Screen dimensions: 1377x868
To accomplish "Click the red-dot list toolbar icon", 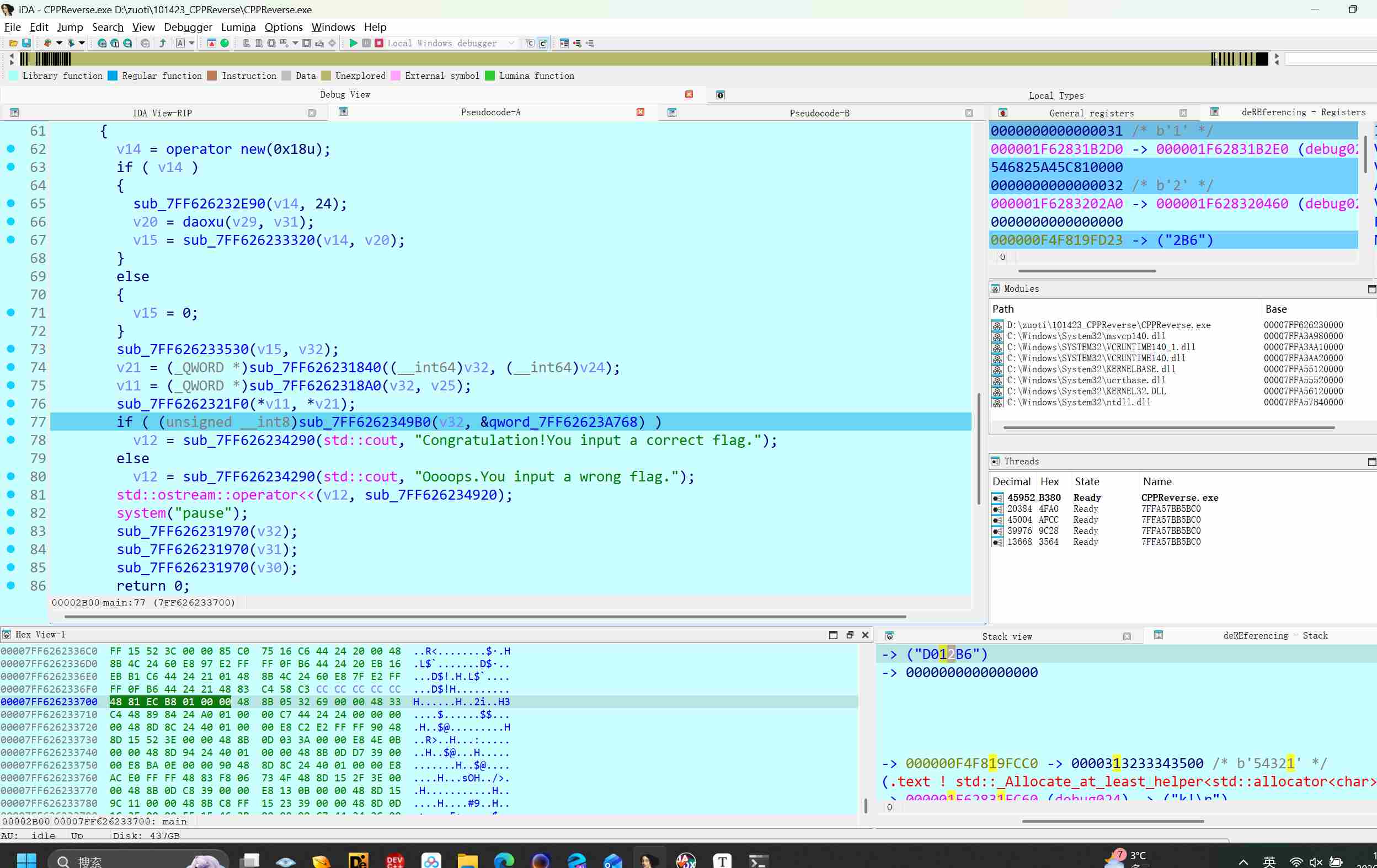I will point(577,44).
